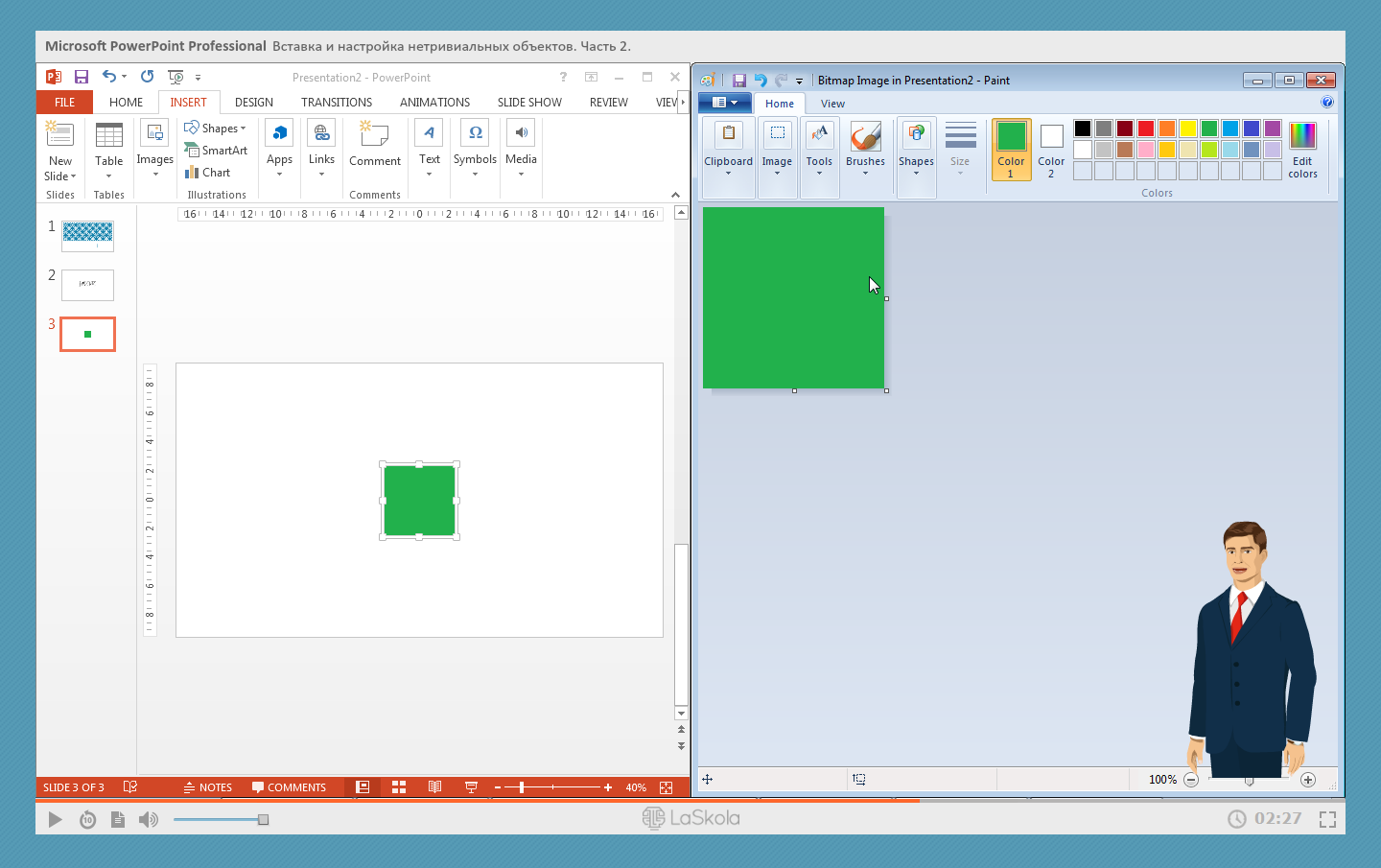Toggle the NOTES pane in status bar
Viewport: 1381px width, 868px height.
pos(208,787)
